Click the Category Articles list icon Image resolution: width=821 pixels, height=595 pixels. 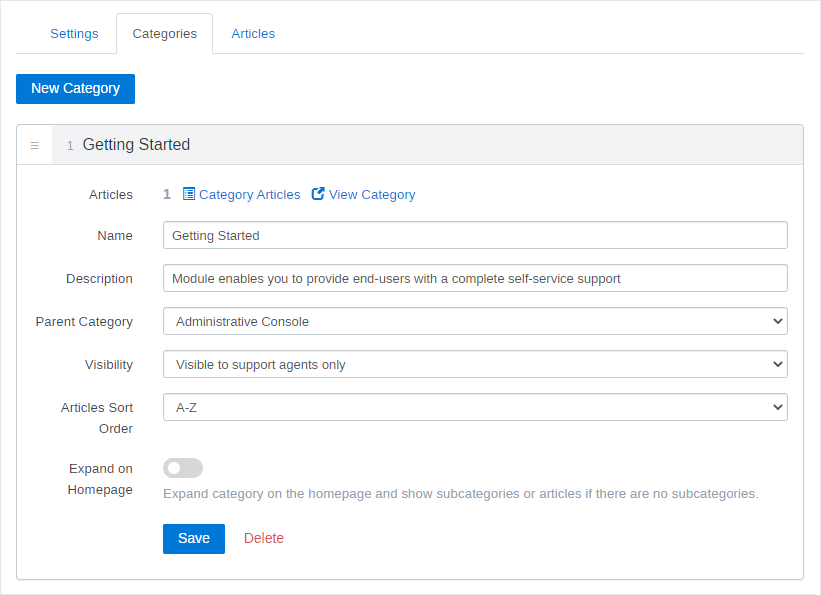[x=189, y=194]
